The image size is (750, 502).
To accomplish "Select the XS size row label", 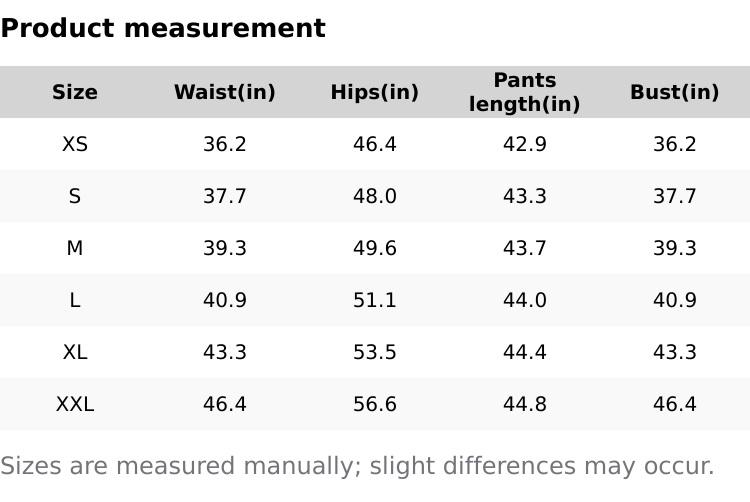I will click(75, 144).
